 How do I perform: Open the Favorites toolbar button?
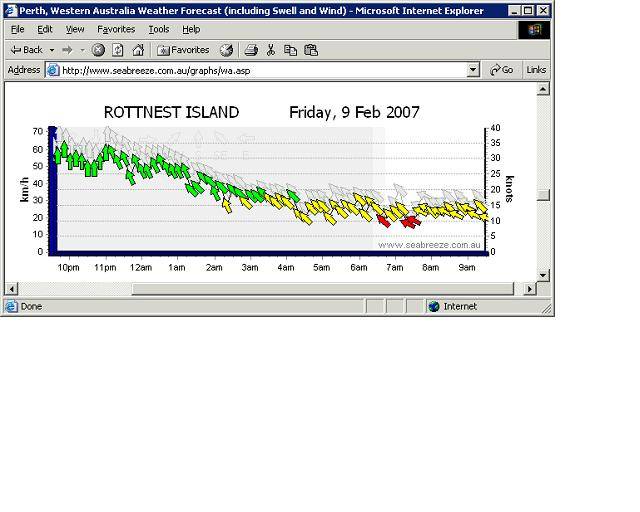coord(183,50)
